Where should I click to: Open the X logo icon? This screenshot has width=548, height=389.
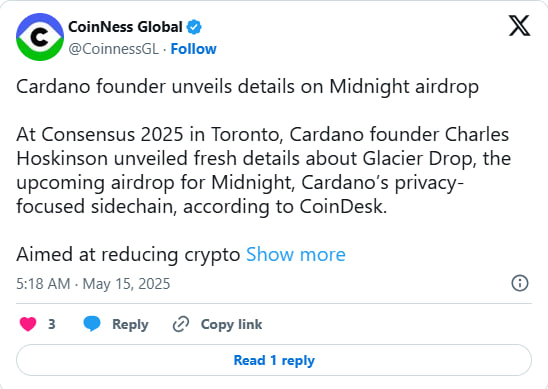click(519, 26)
